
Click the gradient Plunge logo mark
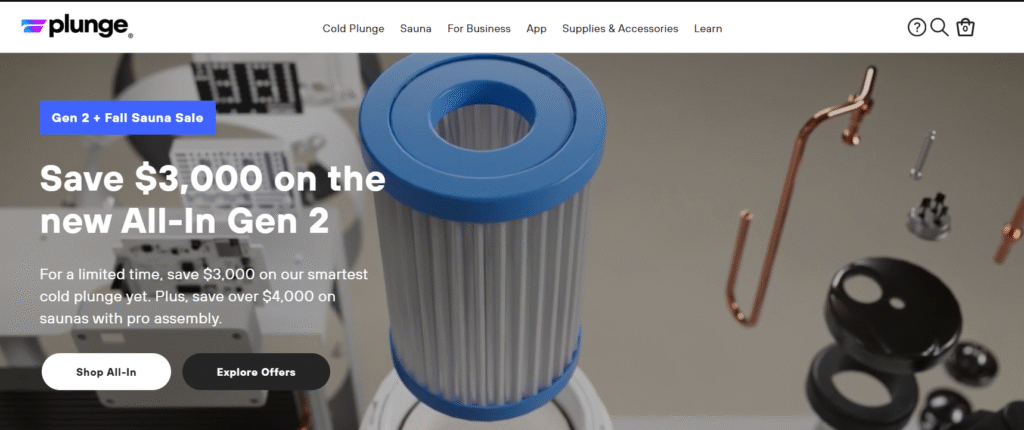33,27
